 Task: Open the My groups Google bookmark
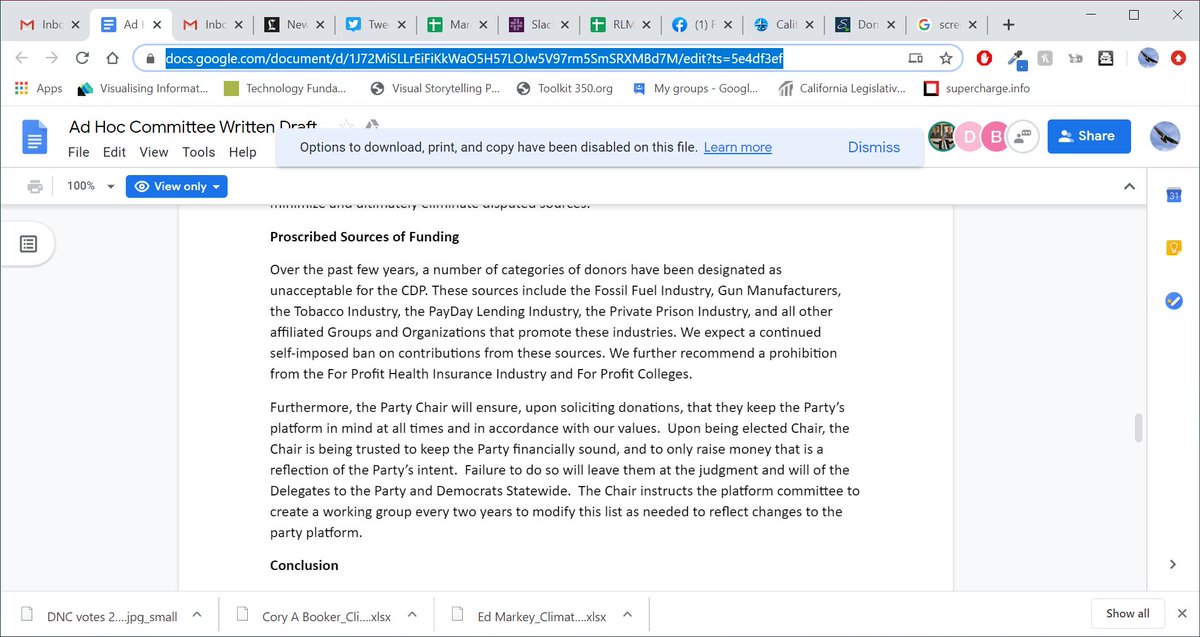(x=696, y=88)
